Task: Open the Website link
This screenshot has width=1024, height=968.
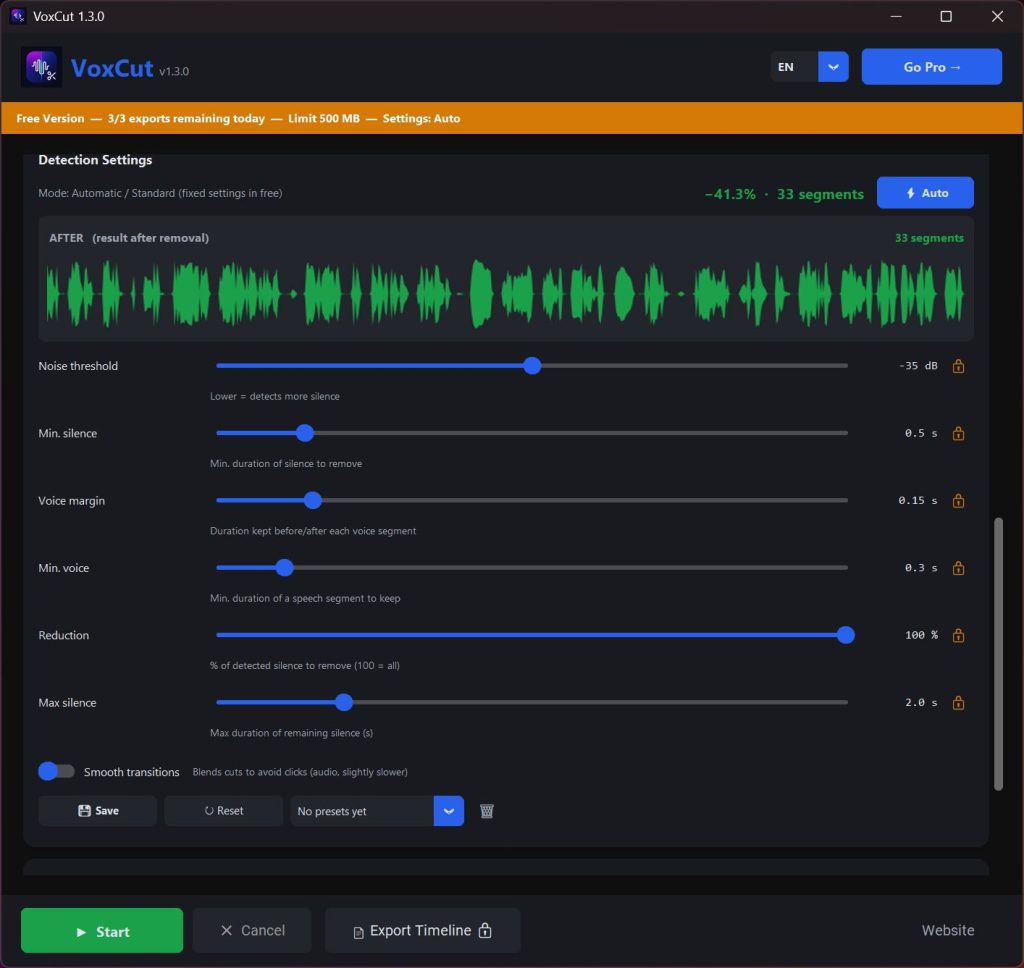Action: click(x=948, y=930)
